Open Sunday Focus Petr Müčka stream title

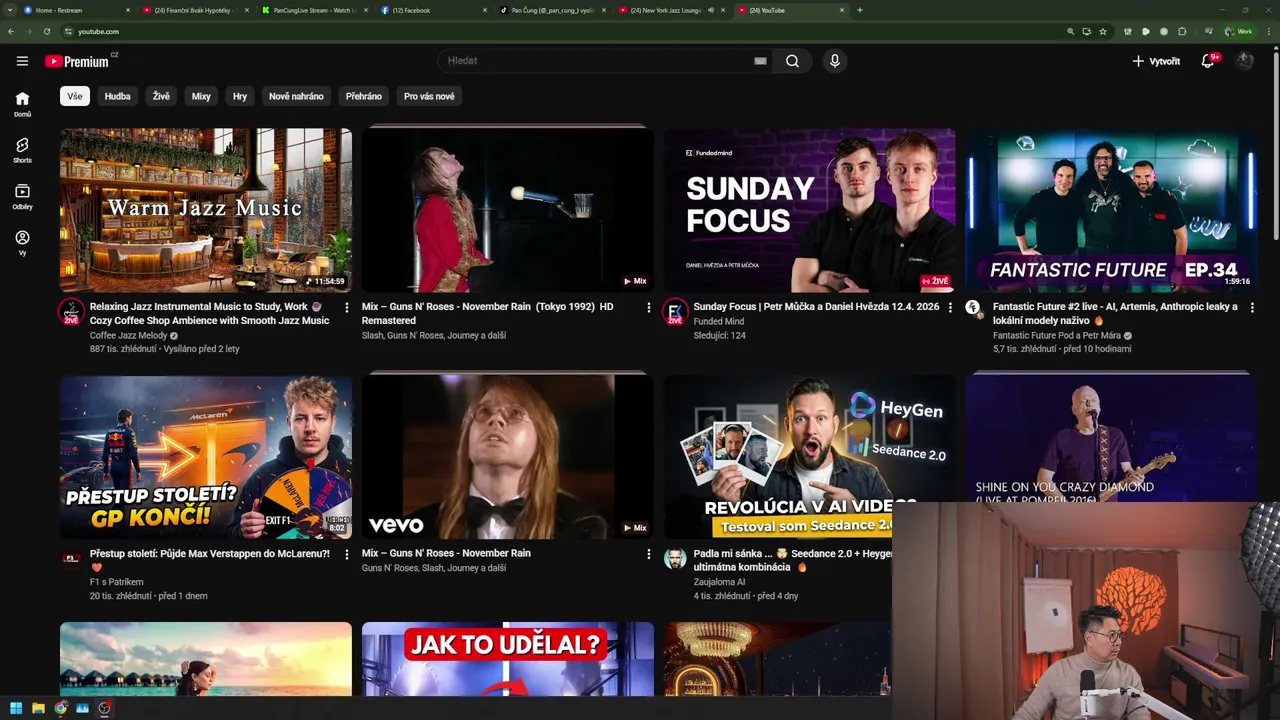[x=816, y=307]
